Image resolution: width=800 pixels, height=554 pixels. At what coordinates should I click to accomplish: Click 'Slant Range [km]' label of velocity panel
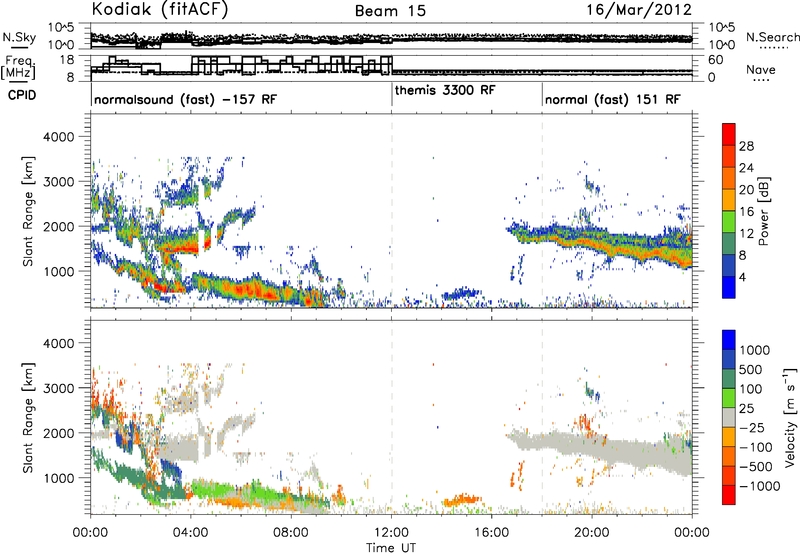click(28, 418)
